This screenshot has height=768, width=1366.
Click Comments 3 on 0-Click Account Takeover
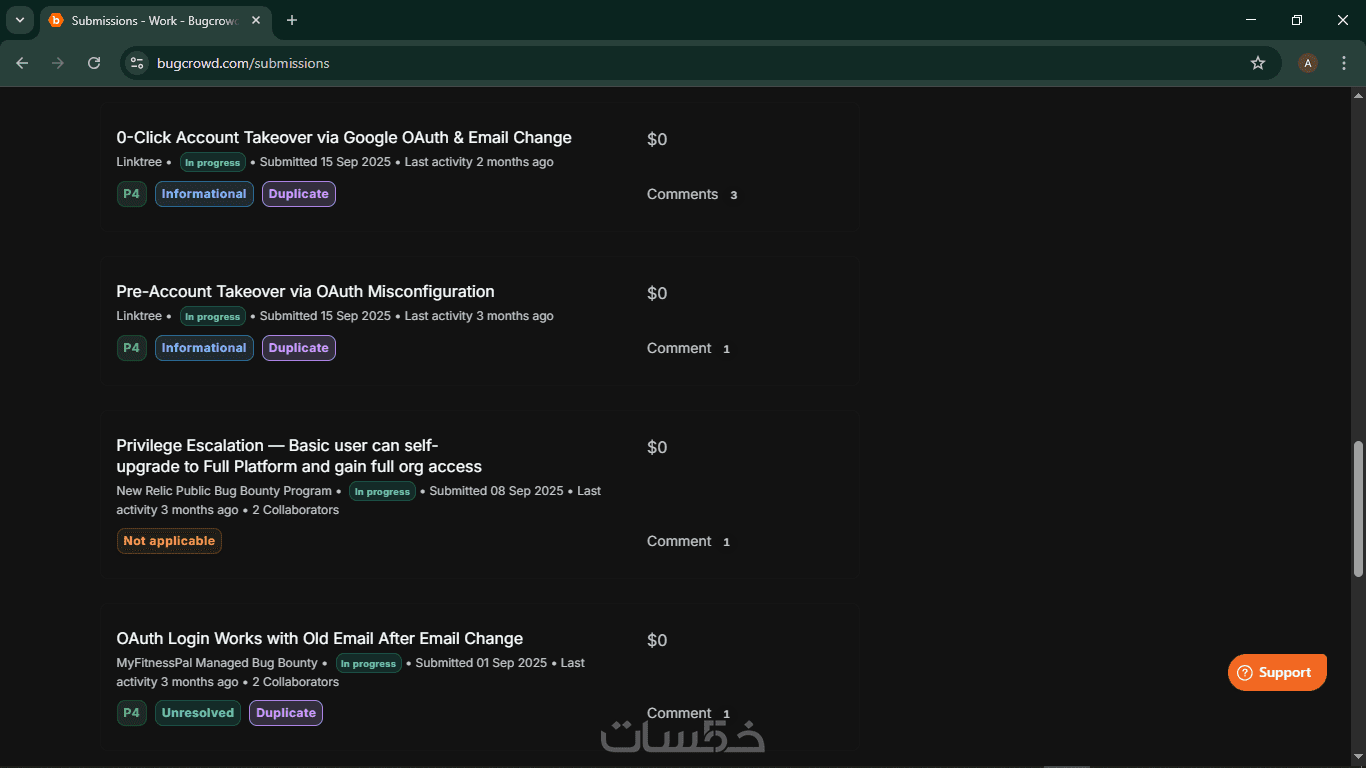point(692,194)
